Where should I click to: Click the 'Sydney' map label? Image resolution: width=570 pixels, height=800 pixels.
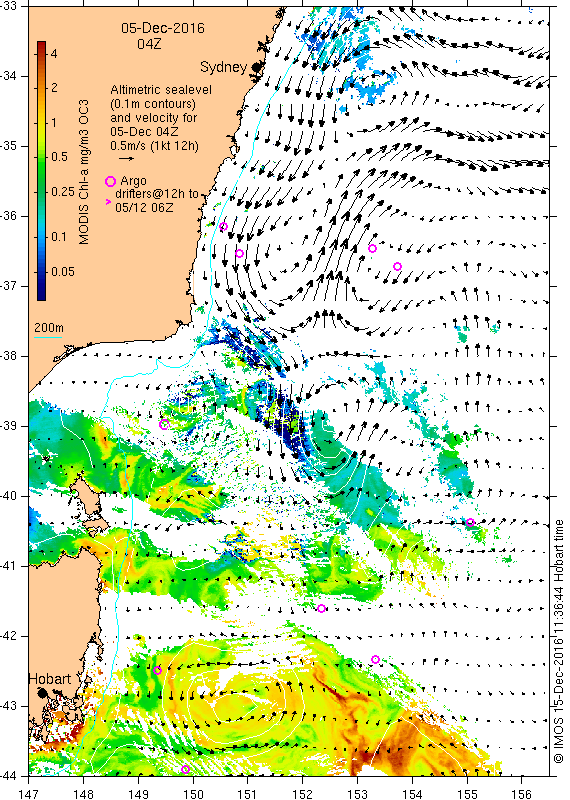[x=224, y=67]
